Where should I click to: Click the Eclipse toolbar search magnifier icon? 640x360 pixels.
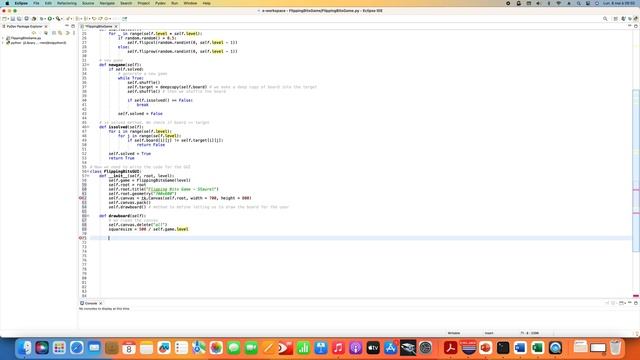coord(605,19)
